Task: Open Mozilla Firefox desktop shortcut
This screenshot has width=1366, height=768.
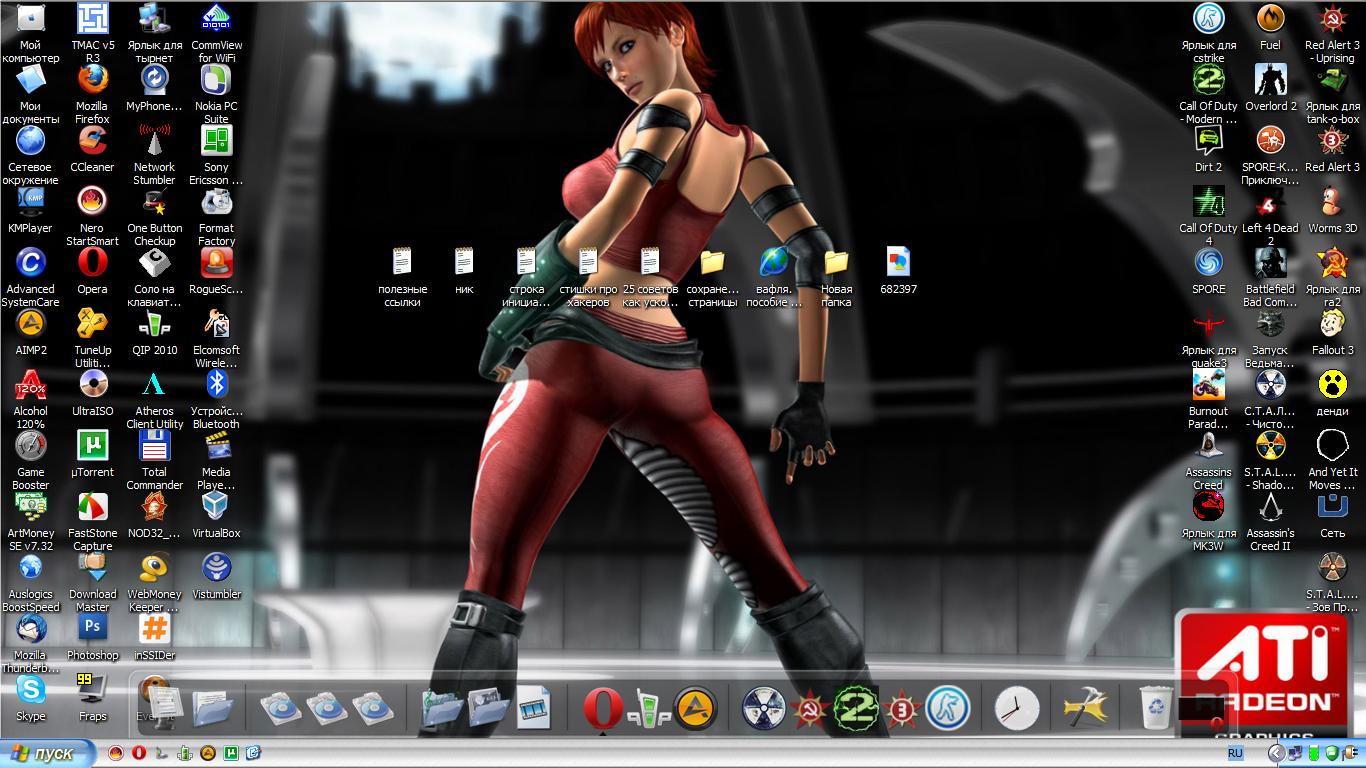Action: [x=92, y=80]
